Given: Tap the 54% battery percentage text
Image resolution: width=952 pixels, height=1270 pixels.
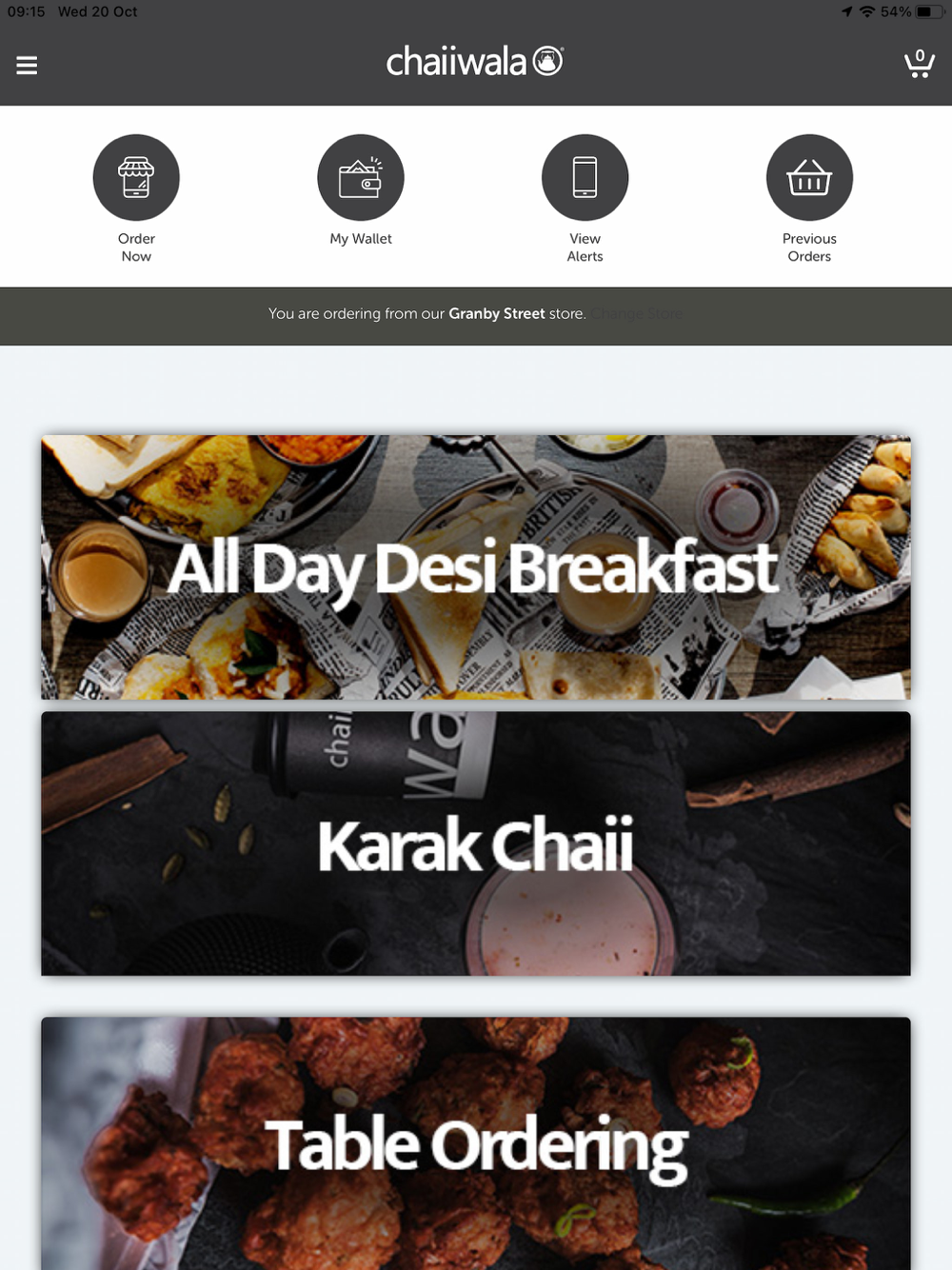Looking at the screenshot, I should pyautogui.click(x=896, y=11).
